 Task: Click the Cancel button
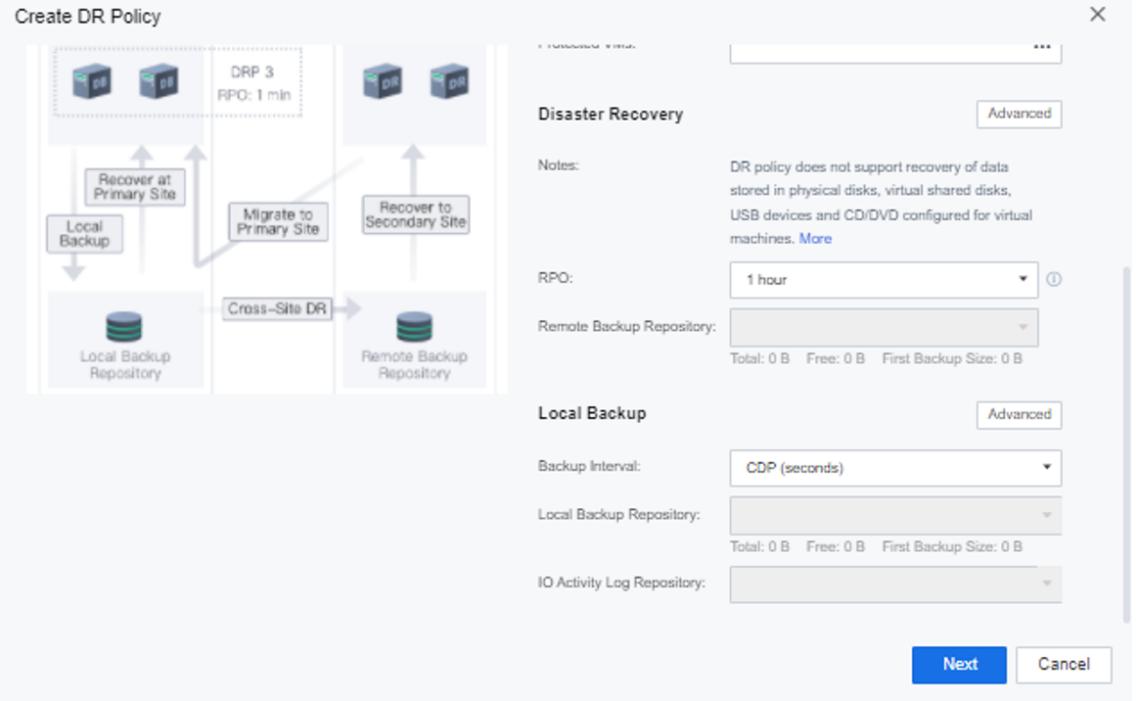point(1063,664)
